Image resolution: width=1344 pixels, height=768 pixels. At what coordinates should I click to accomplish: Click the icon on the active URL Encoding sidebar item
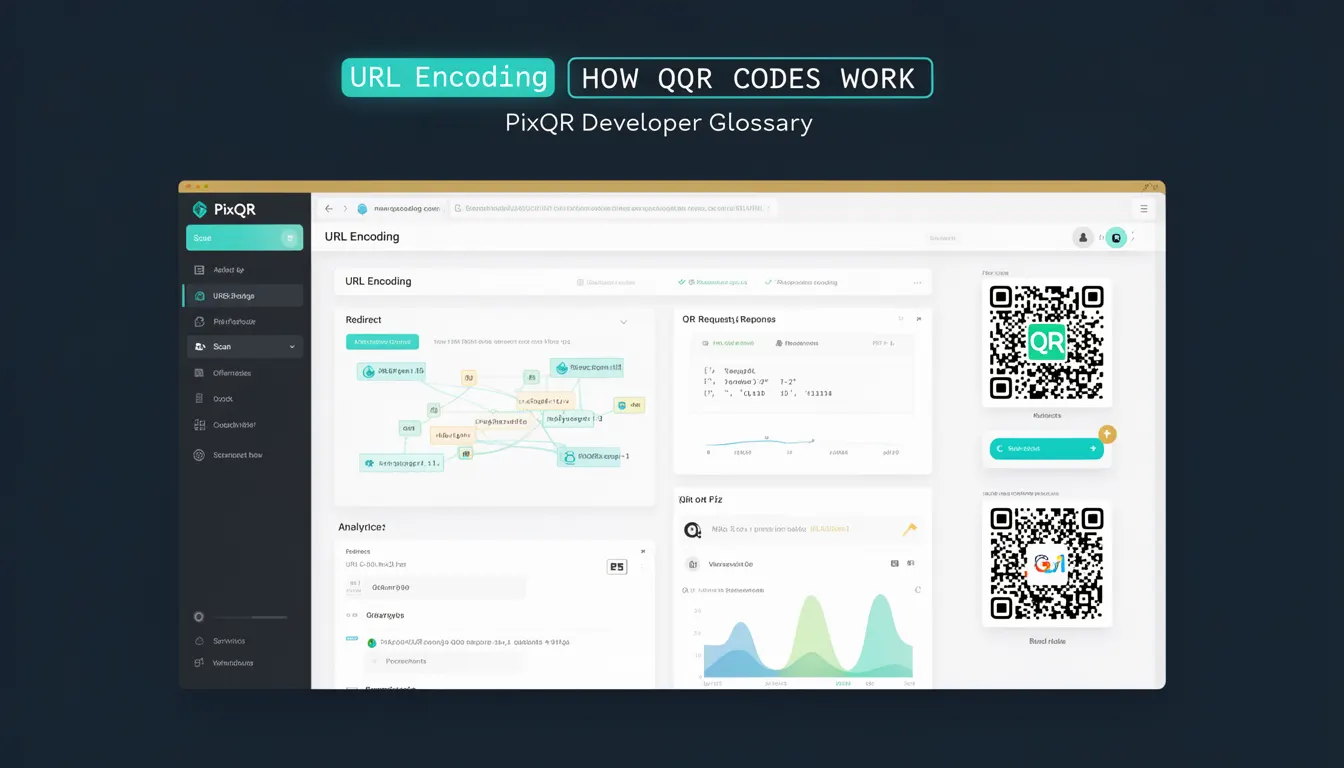[x=200, y=295]
